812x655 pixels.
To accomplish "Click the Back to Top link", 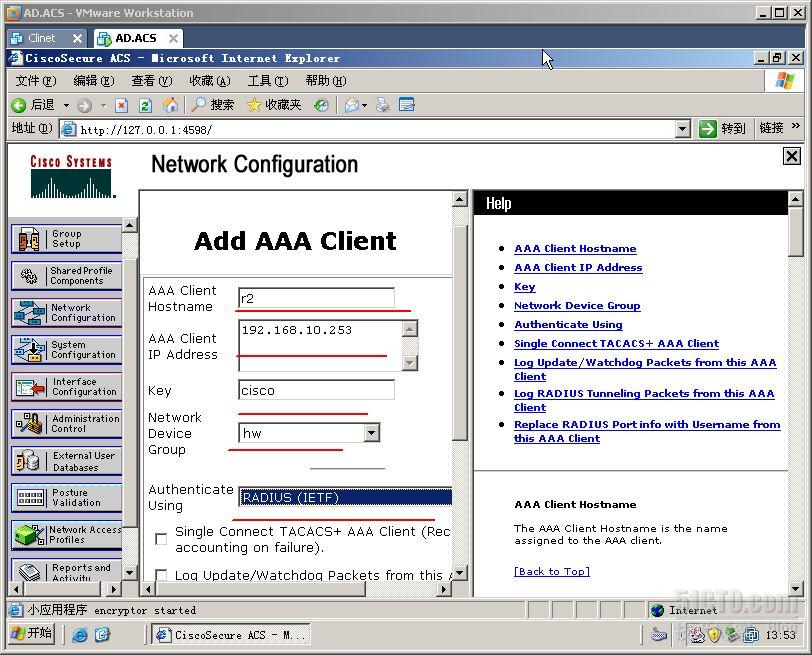I will coord(552,571).
